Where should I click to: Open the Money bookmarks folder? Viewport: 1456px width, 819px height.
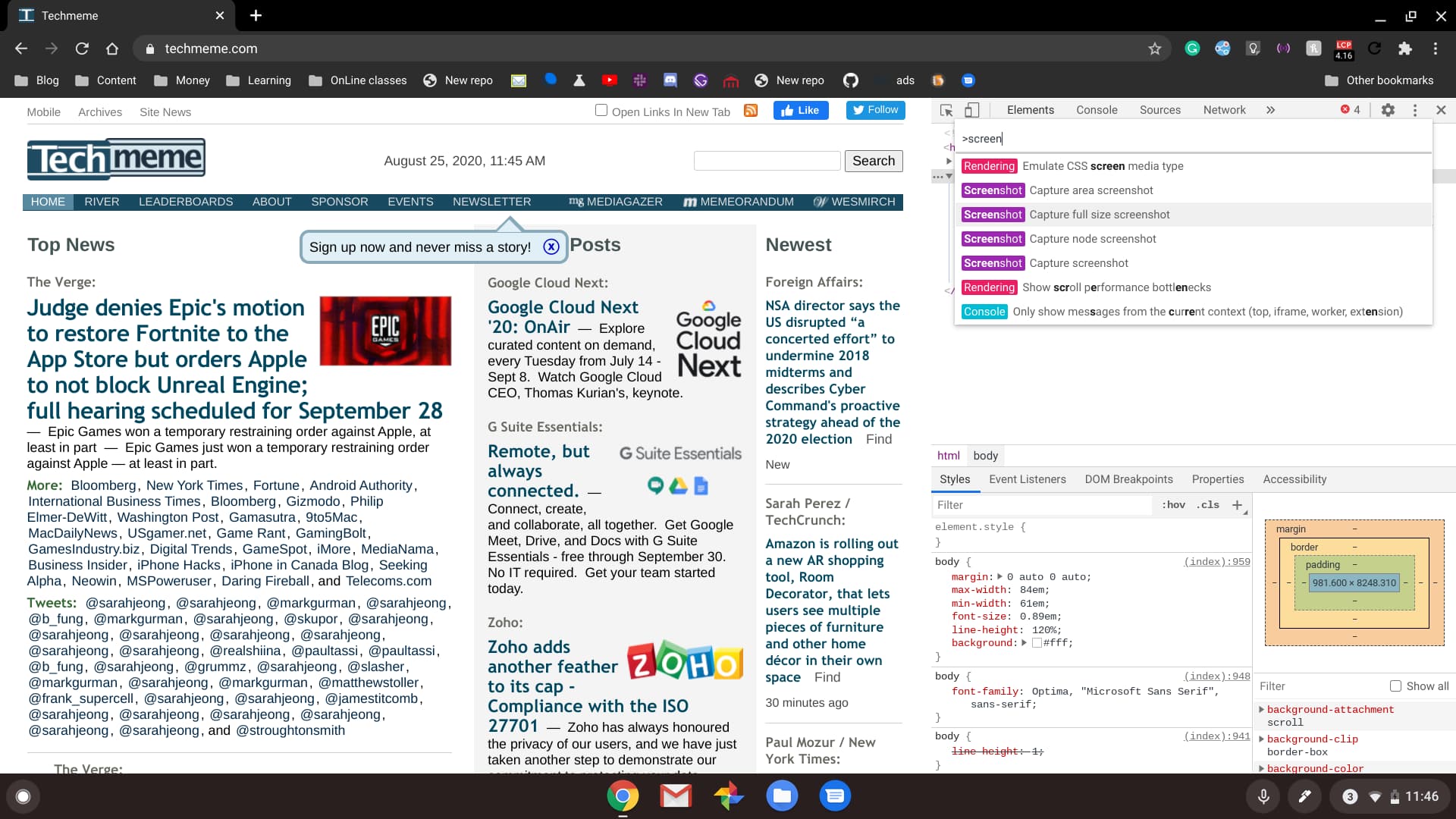(x=182, y=80)
